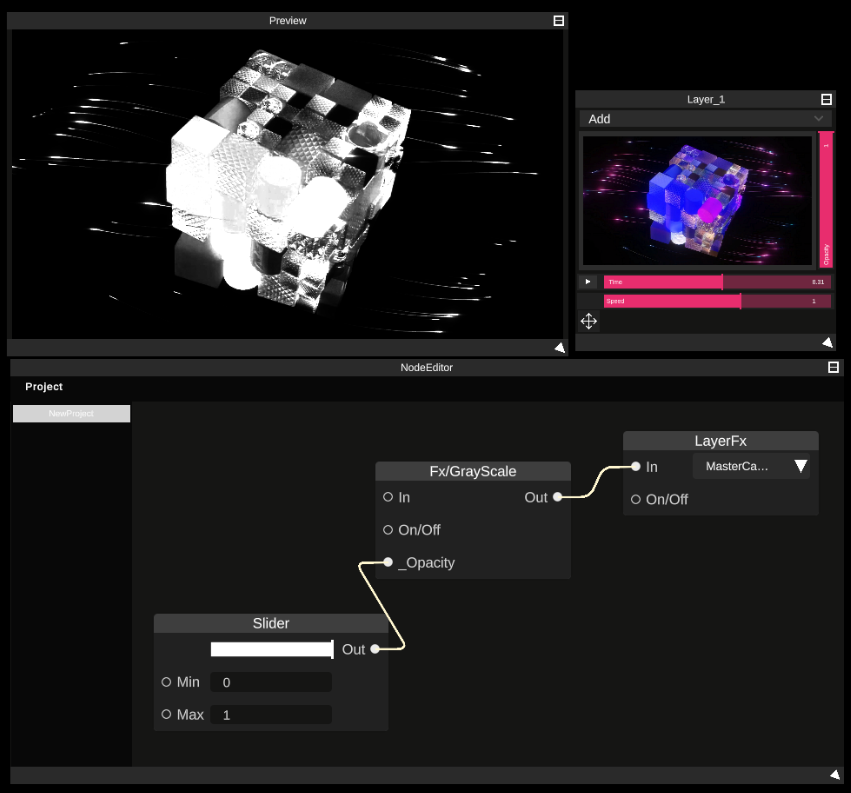Toggle On/Off on the LayerFx node
The width and height of the screenshot is (851, 793).
(x=636, y=499)
